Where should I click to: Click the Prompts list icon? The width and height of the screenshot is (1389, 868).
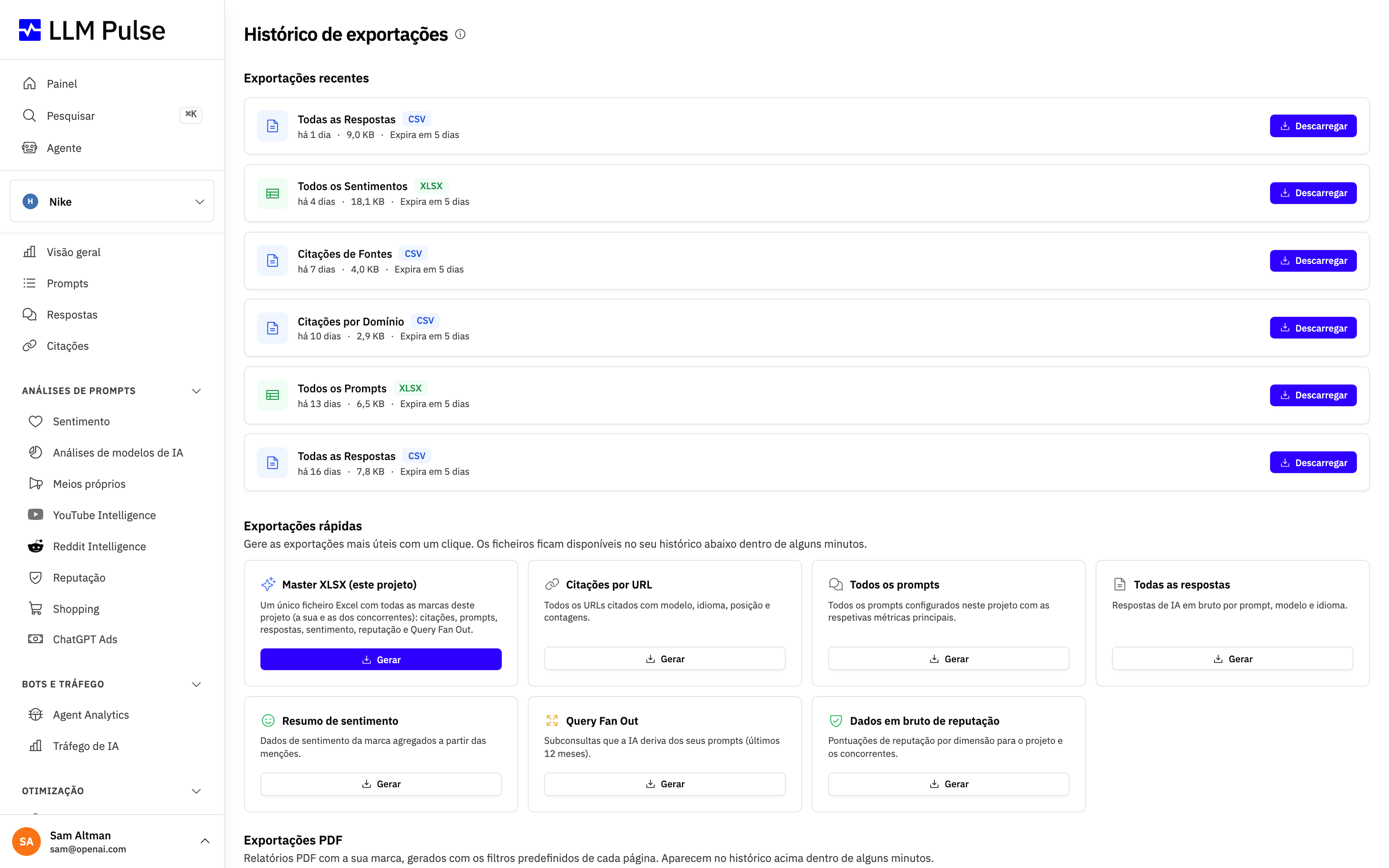click(x=30, y=283)
